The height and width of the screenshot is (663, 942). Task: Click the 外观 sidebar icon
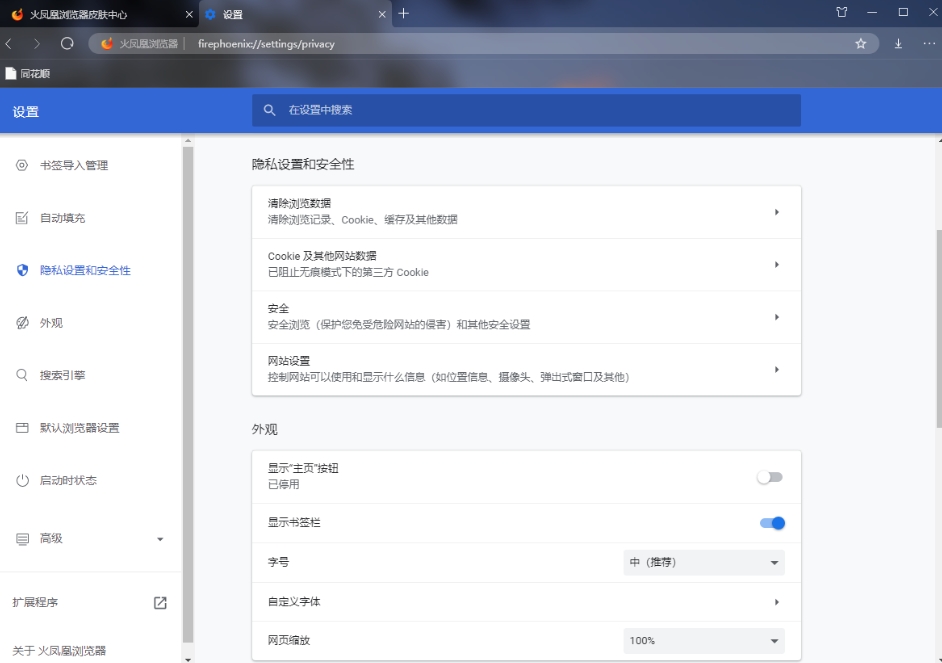tap(22, 323)
